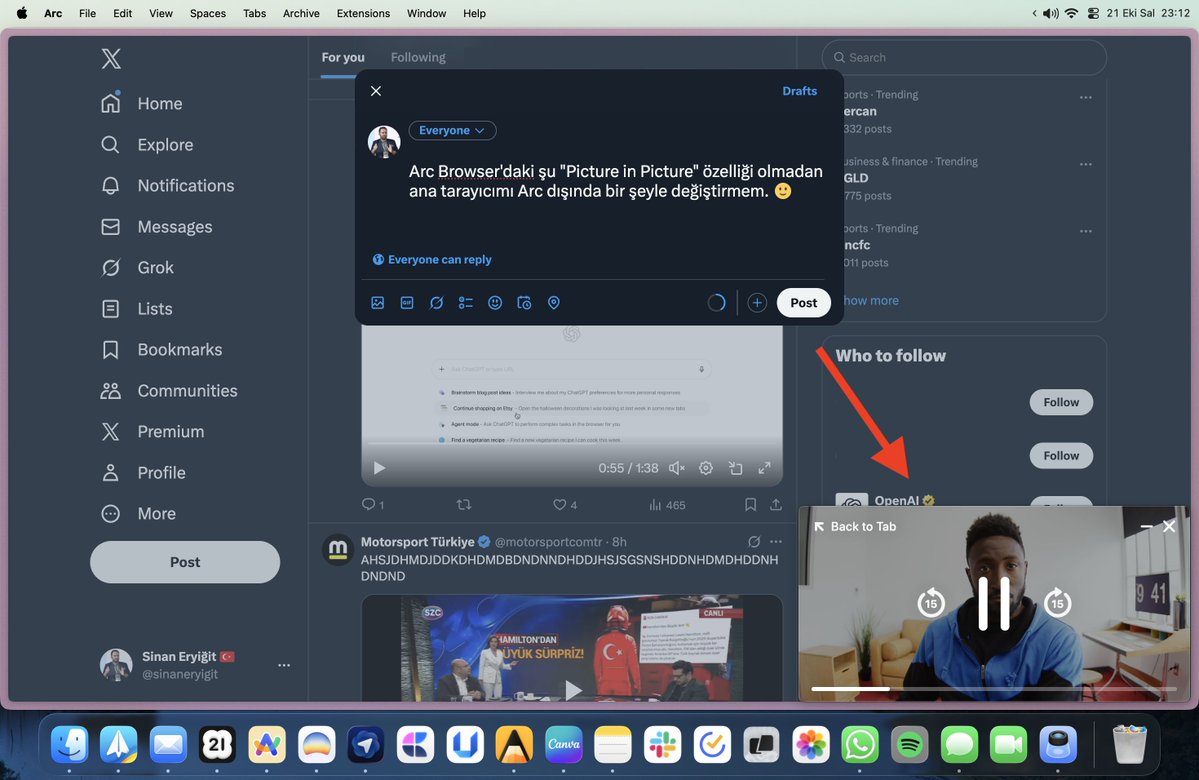
Task: Repost the video post
Action: [x=464, y=505]
